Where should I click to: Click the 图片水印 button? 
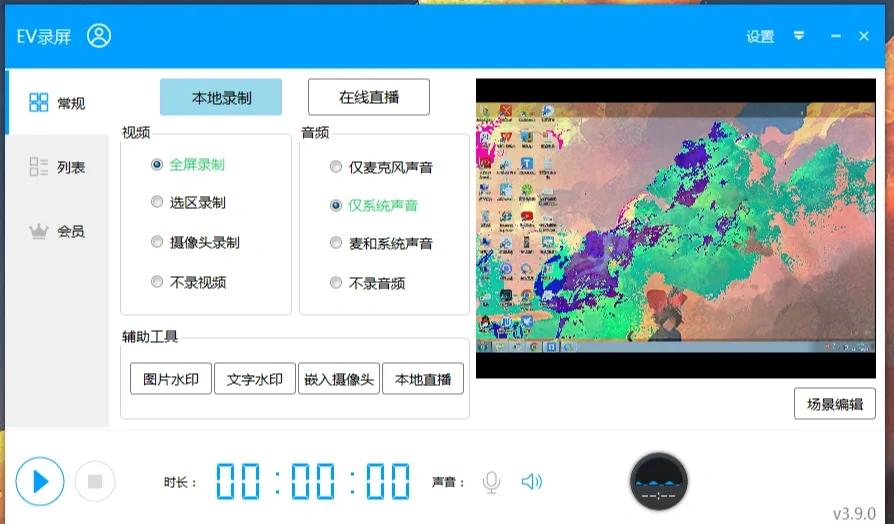(171, 379)
